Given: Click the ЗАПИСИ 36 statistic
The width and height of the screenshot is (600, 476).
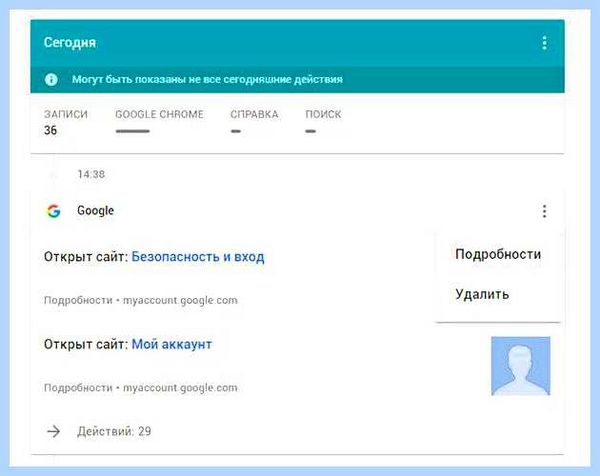Looking at the screenshot, I should coord(66,122).
